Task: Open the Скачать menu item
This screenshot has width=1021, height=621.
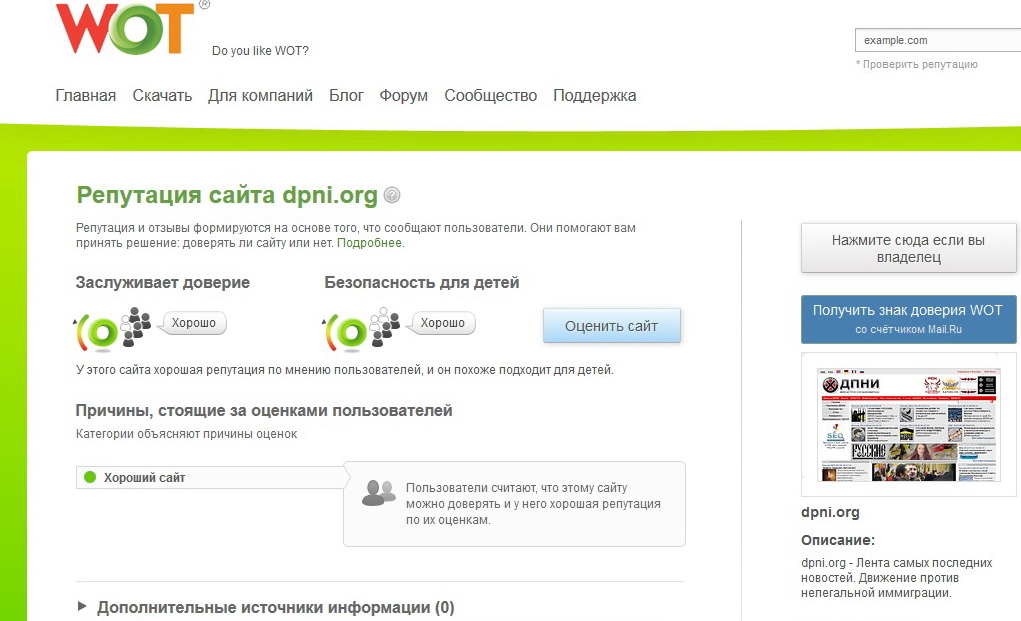Action: 162,96
